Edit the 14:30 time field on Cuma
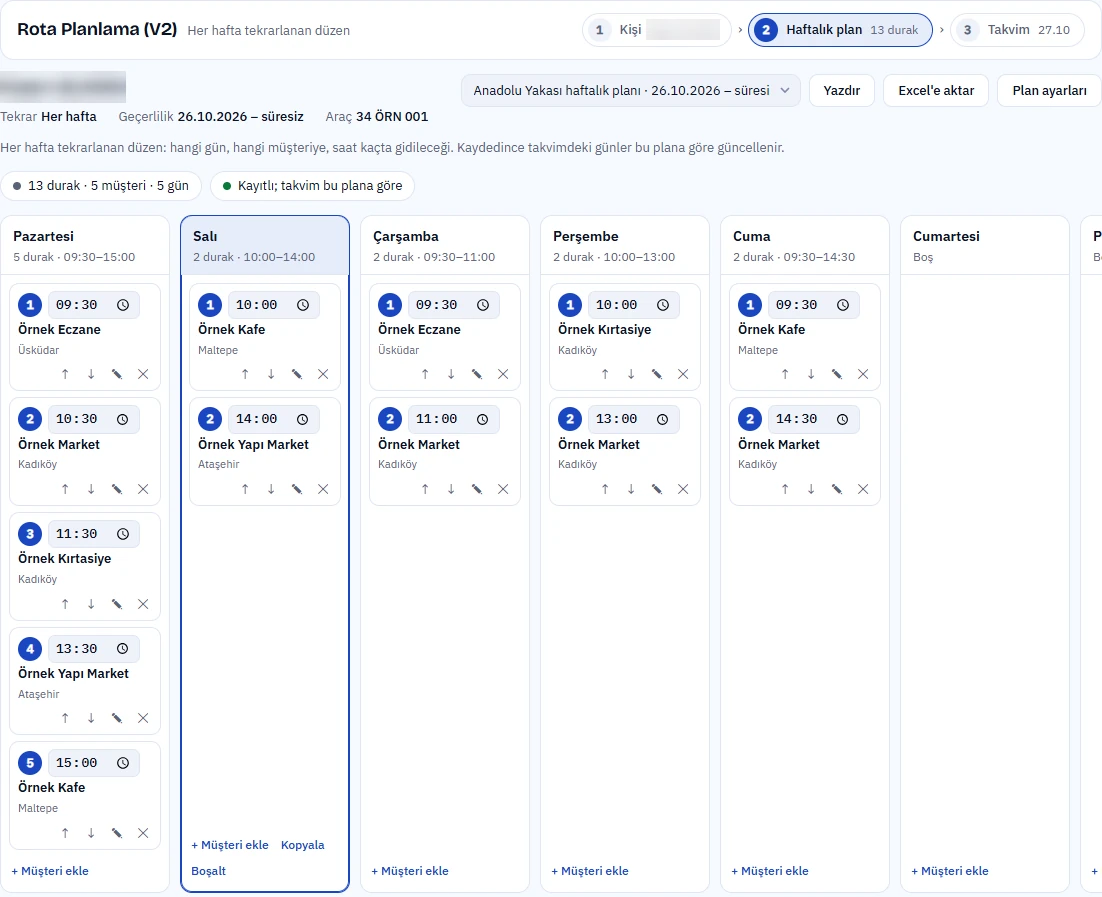This screenshot has width=1102, height=897. (812, 420)
